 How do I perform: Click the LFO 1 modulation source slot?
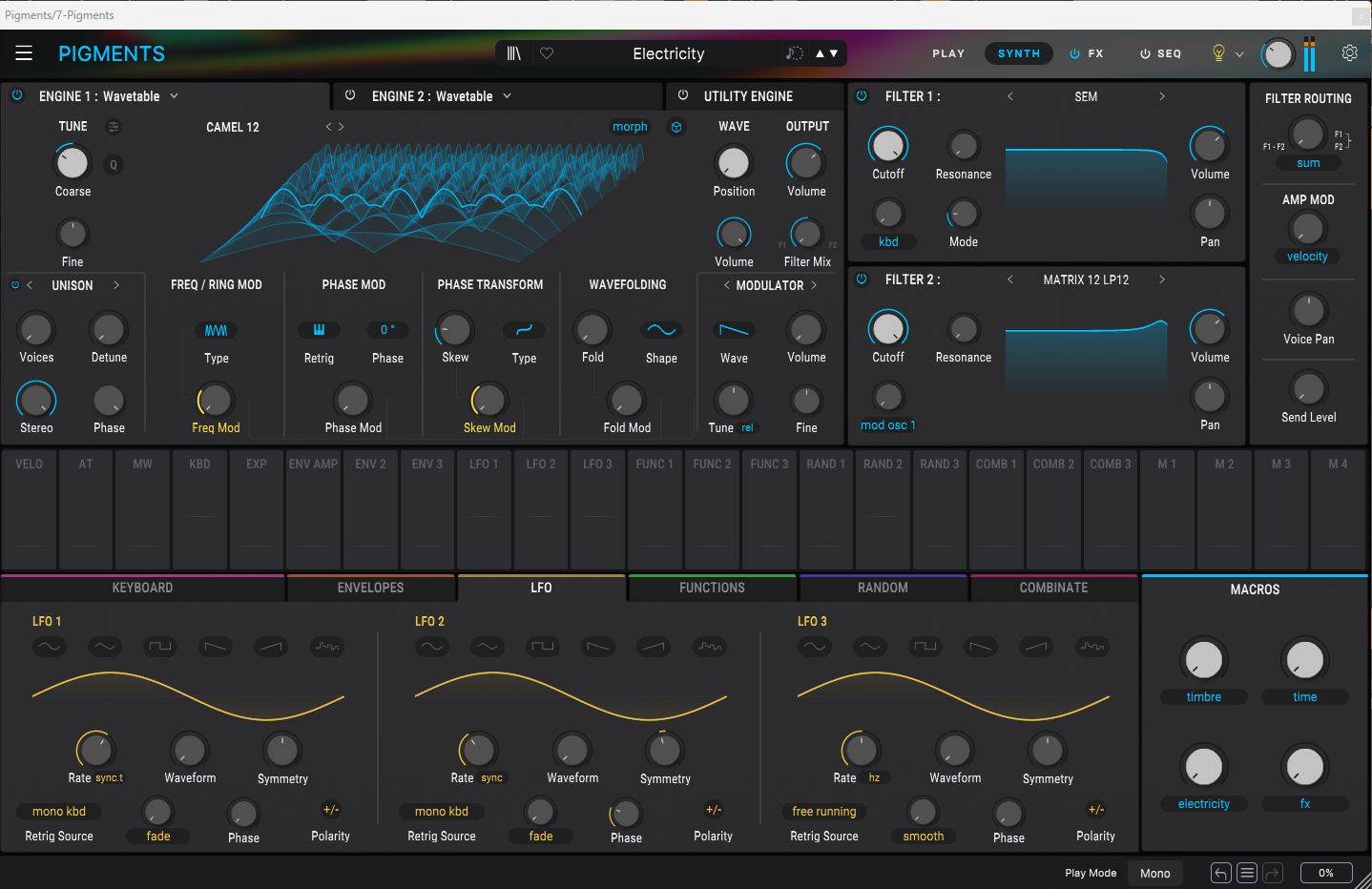[484, 510]
